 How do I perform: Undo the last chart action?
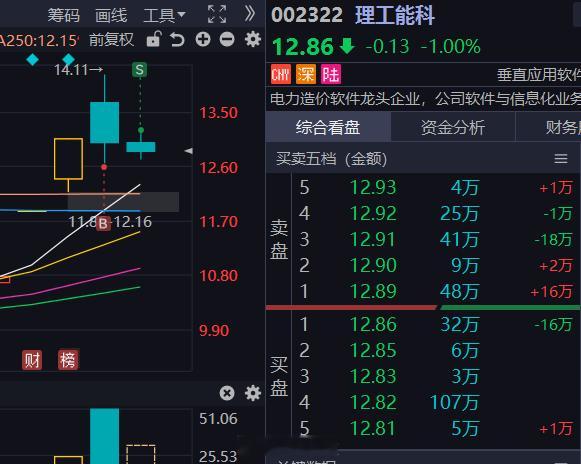pos(177,39)
